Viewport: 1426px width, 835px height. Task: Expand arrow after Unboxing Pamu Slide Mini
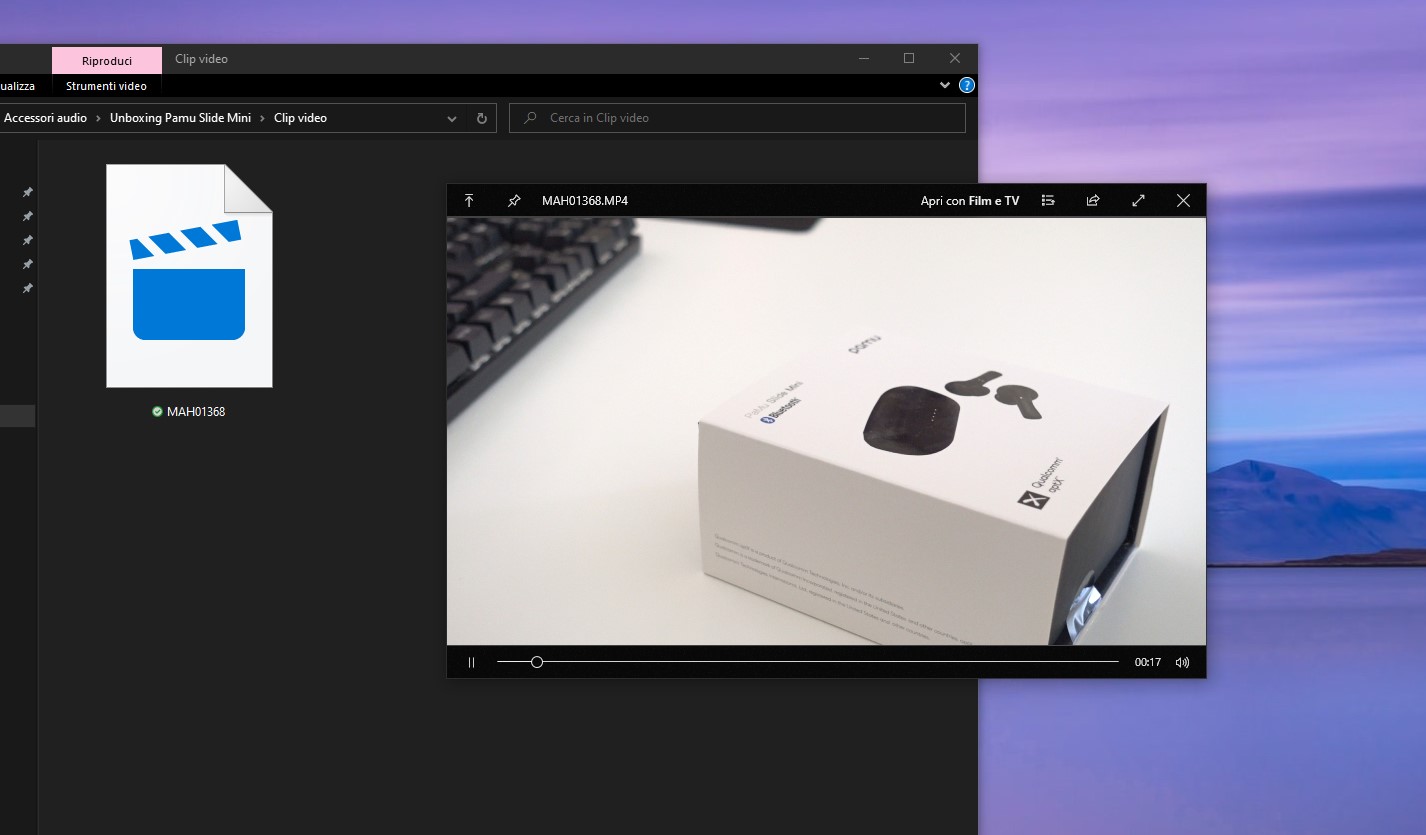262,118
